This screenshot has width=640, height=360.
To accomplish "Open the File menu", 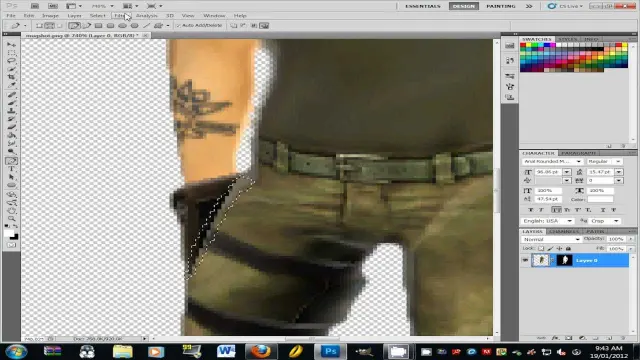I will [11, 16].
